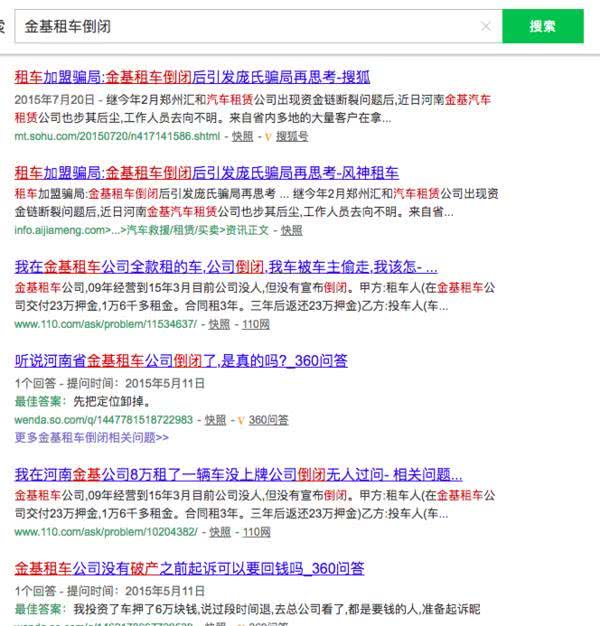
Task: Open 快照 for the mt.sohu.com result
Action: 243,137
